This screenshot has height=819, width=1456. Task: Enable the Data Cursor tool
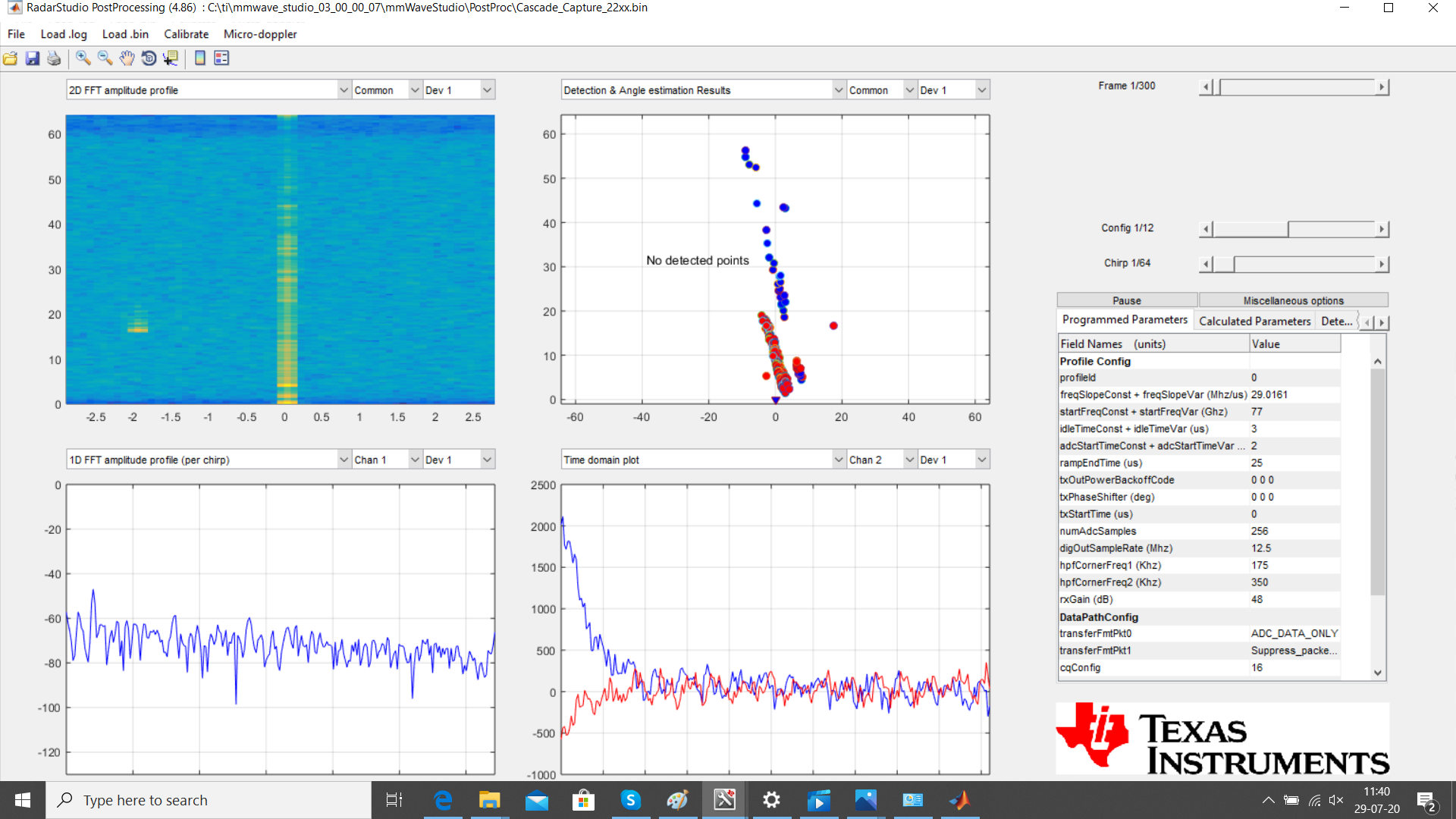click(x=171, y=58)
